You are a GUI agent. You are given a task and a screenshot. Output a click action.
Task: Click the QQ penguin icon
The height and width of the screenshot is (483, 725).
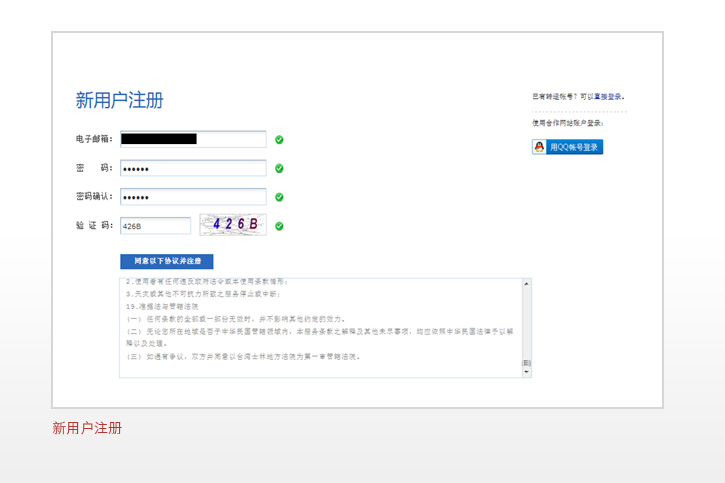(x=540, y=147)
